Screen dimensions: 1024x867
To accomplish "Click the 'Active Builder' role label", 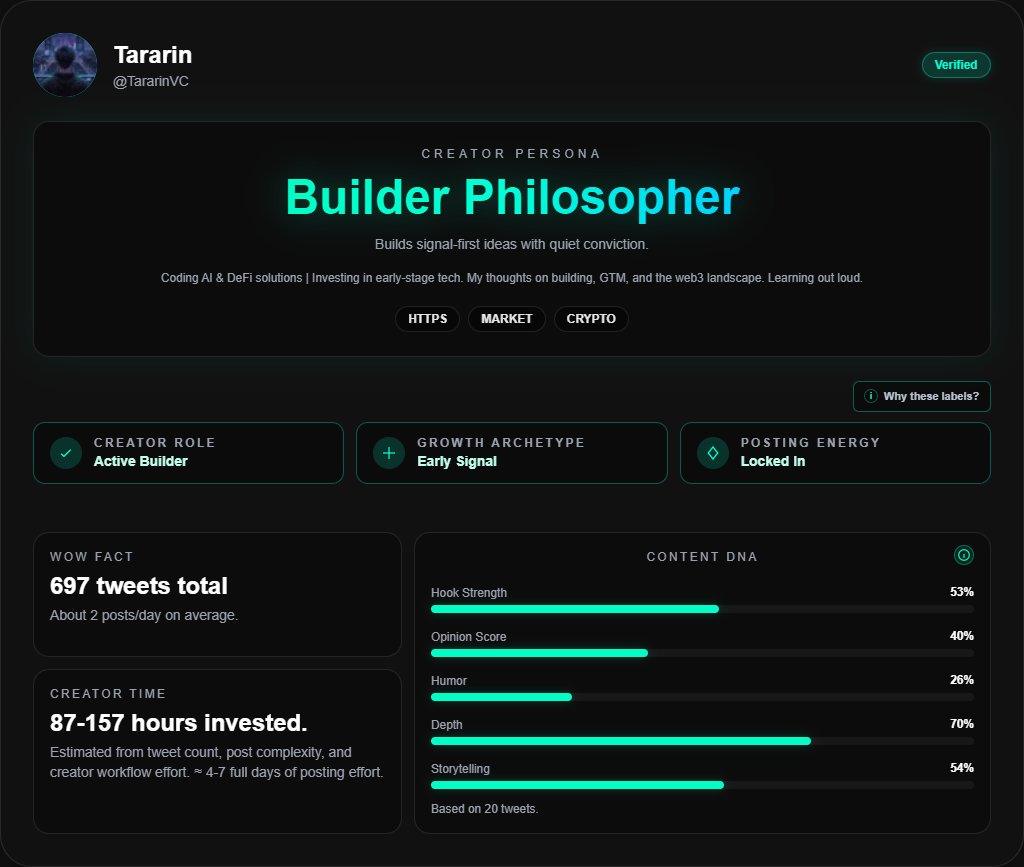I will tap(140, 461).
